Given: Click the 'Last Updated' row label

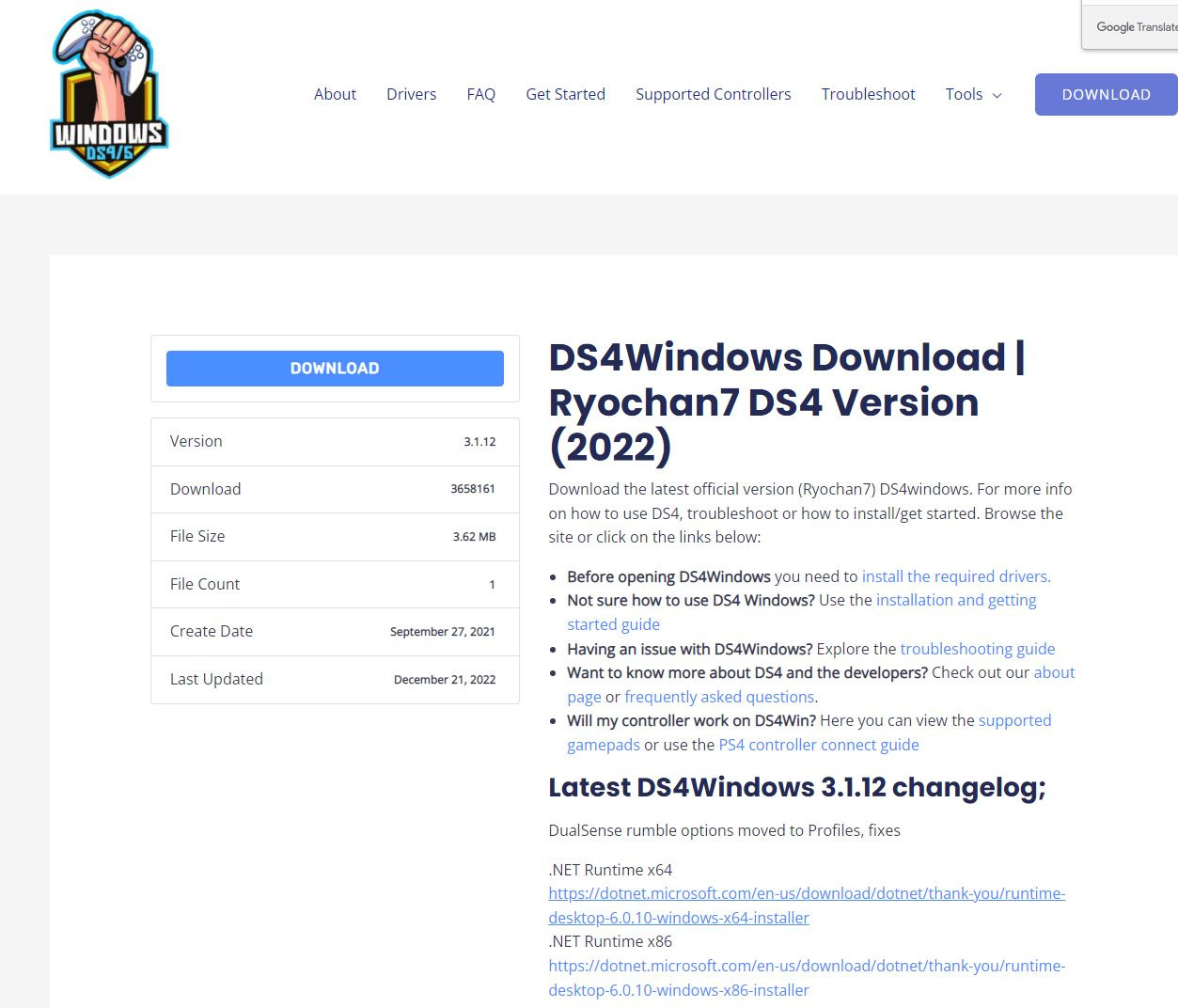Looking at the screenshot, I should pos(216,679).
